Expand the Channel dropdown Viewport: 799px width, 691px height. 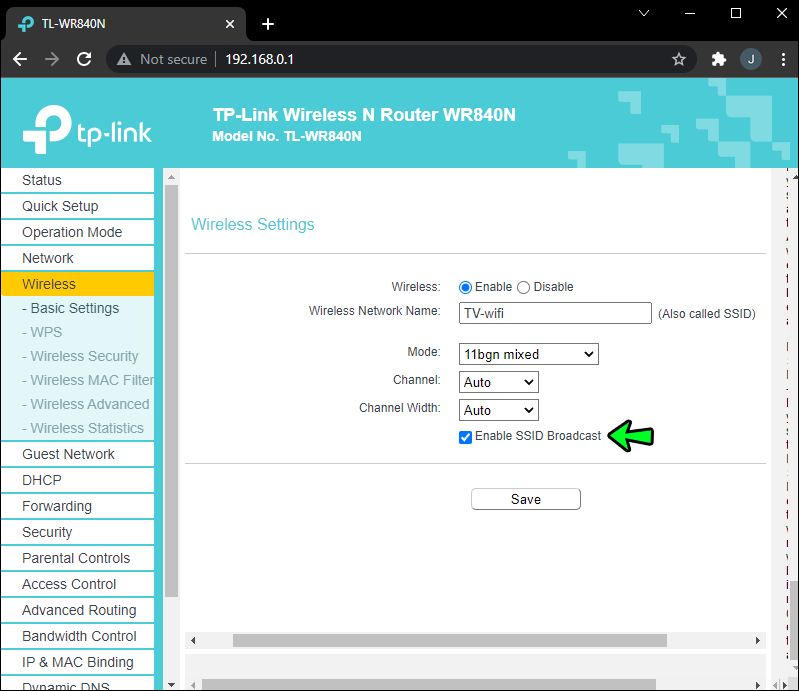[498, 382]
